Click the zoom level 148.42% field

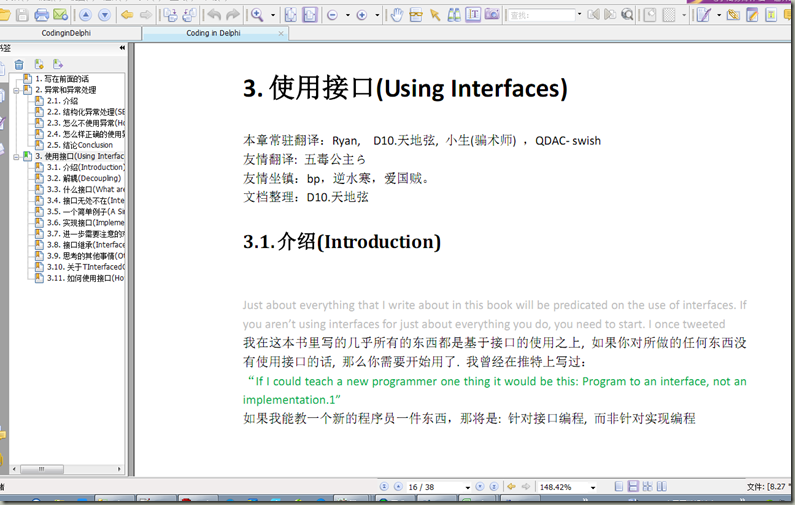click(x=562, y=487)
